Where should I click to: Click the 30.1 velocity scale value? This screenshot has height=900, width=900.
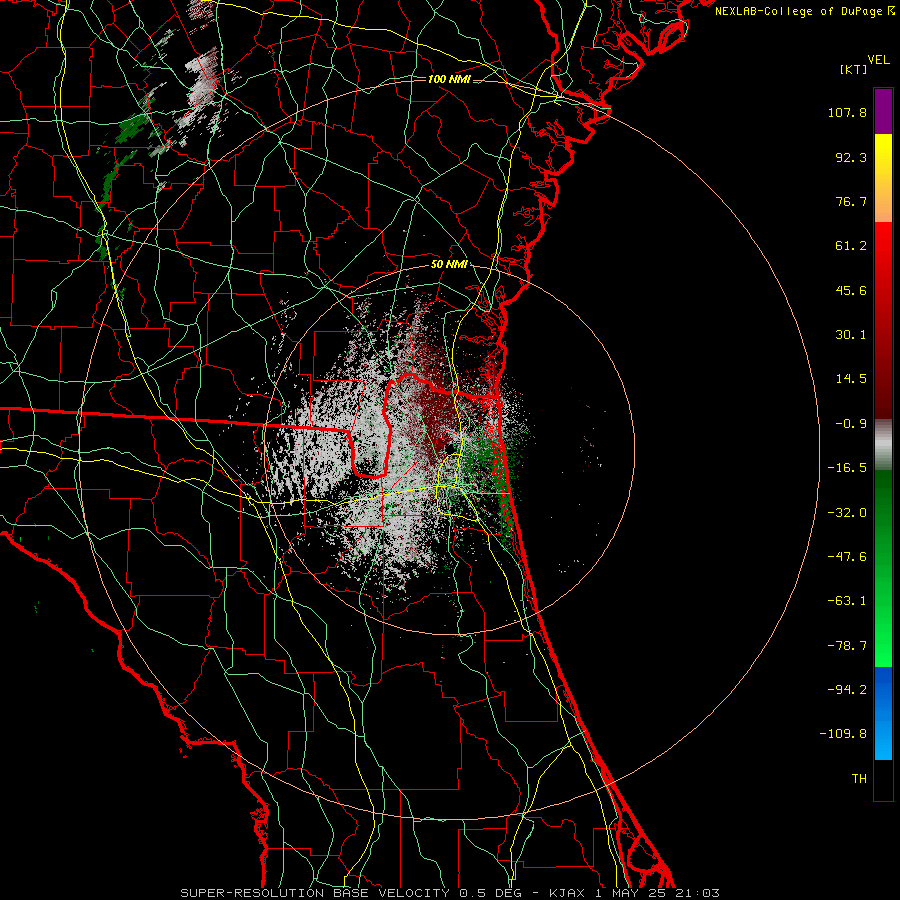pyautogui.click(x=851, y=335)
